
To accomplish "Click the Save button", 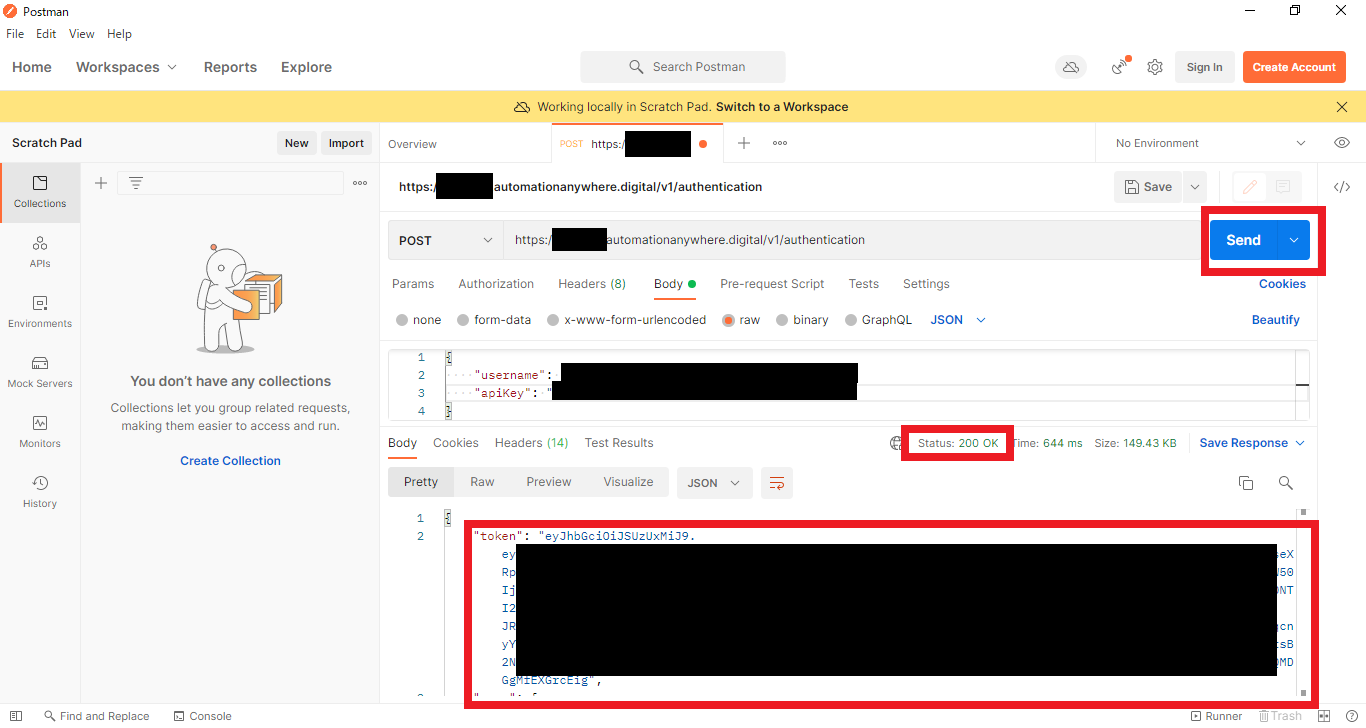I will tap(1148, 187).
